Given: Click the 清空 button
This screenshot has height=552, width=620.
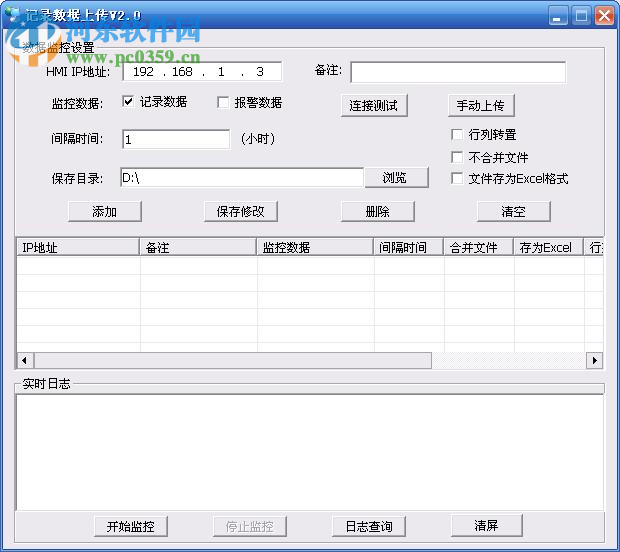Looking at the screenshot, I should [x=514, y=212].
